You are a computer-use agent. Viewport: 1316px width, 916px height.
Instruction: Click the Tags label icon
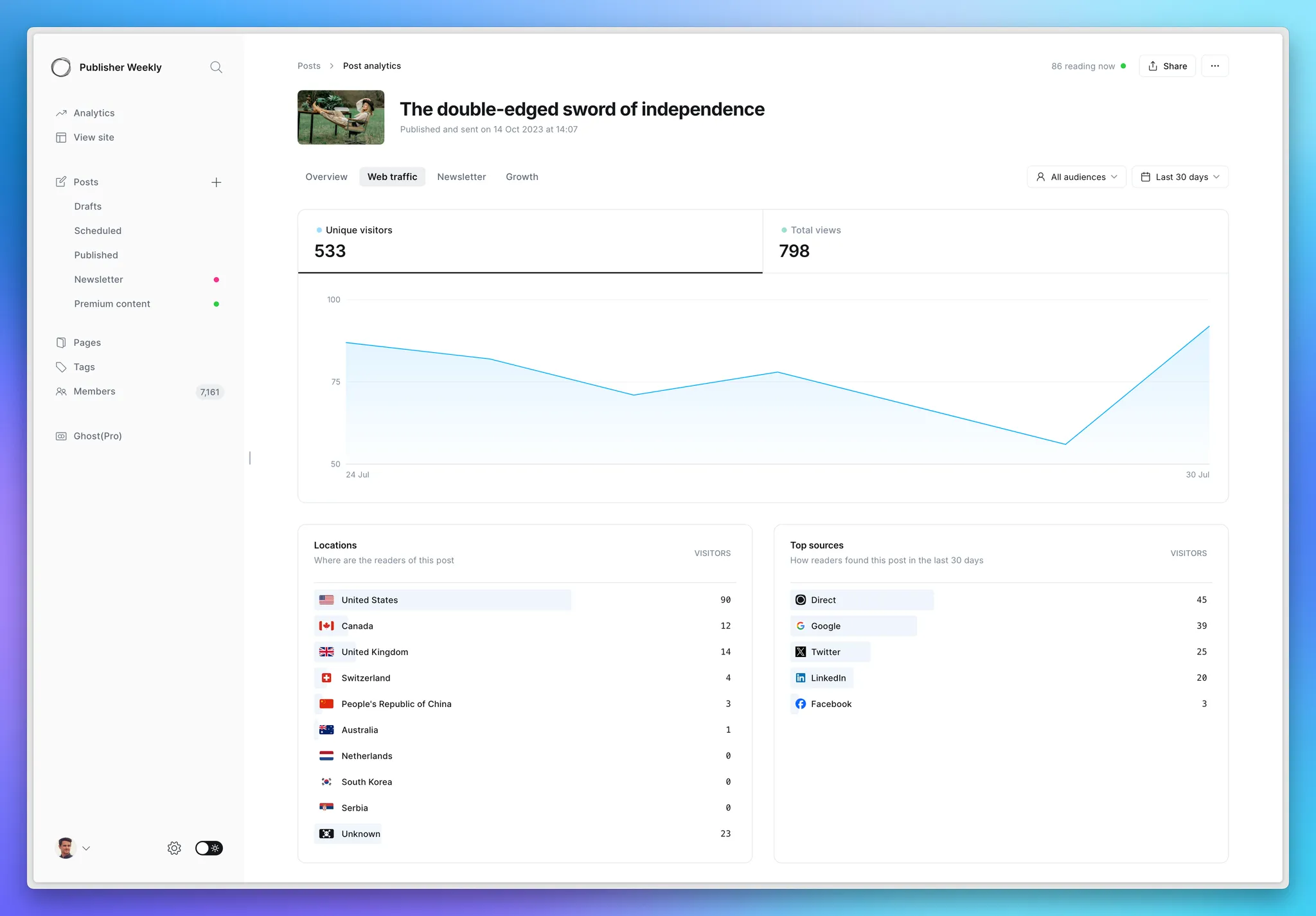pyautogui.click(x=61, y=367)
